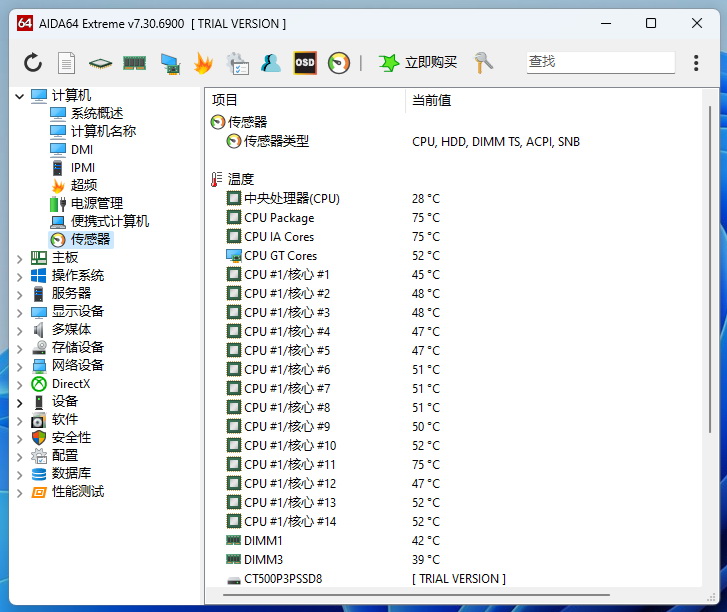
Task: Click the 52 °C value of 核心 #10
Action: [426, 446]
